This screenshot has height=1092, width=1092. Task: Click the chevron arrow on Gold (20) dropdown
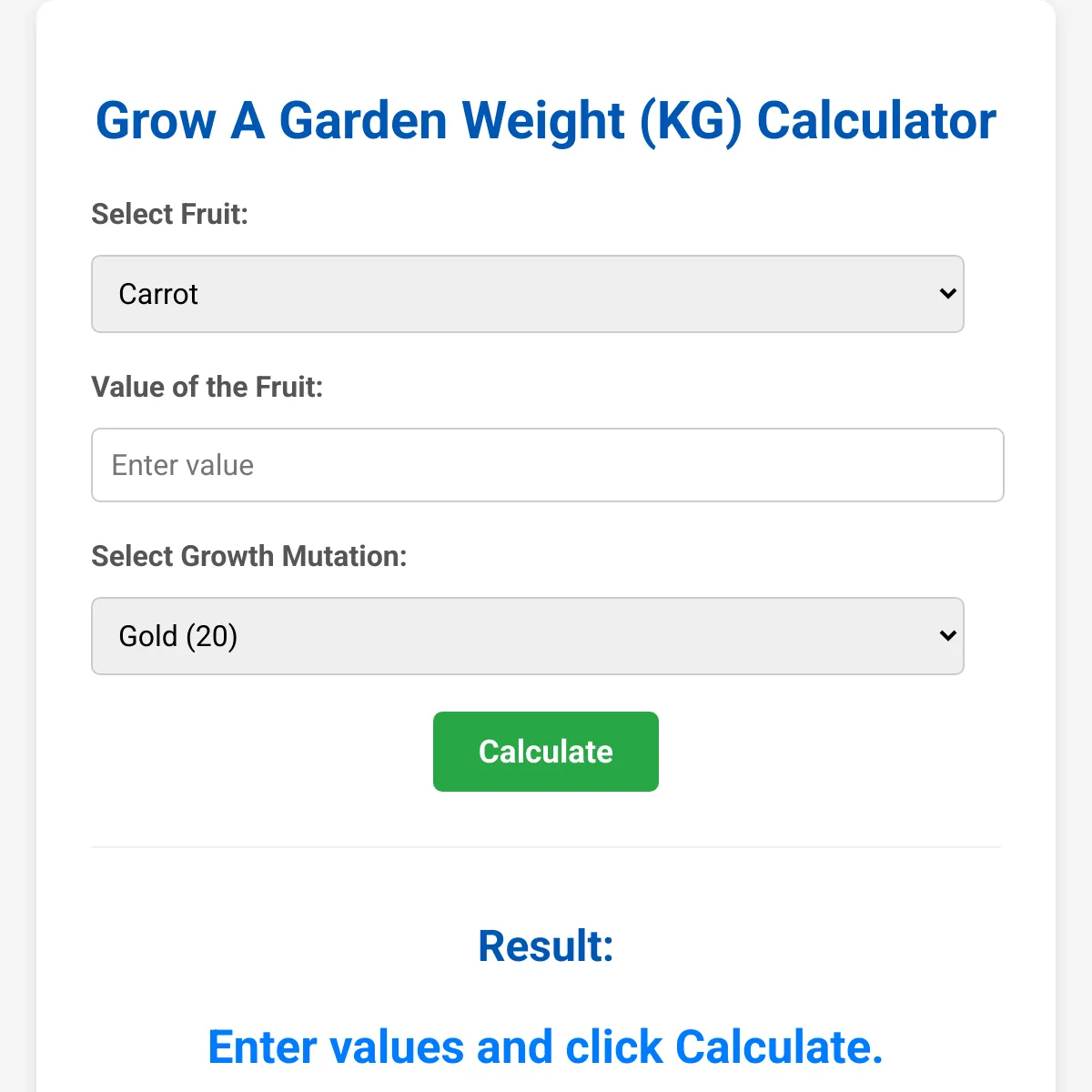click(x=947, y=636)
